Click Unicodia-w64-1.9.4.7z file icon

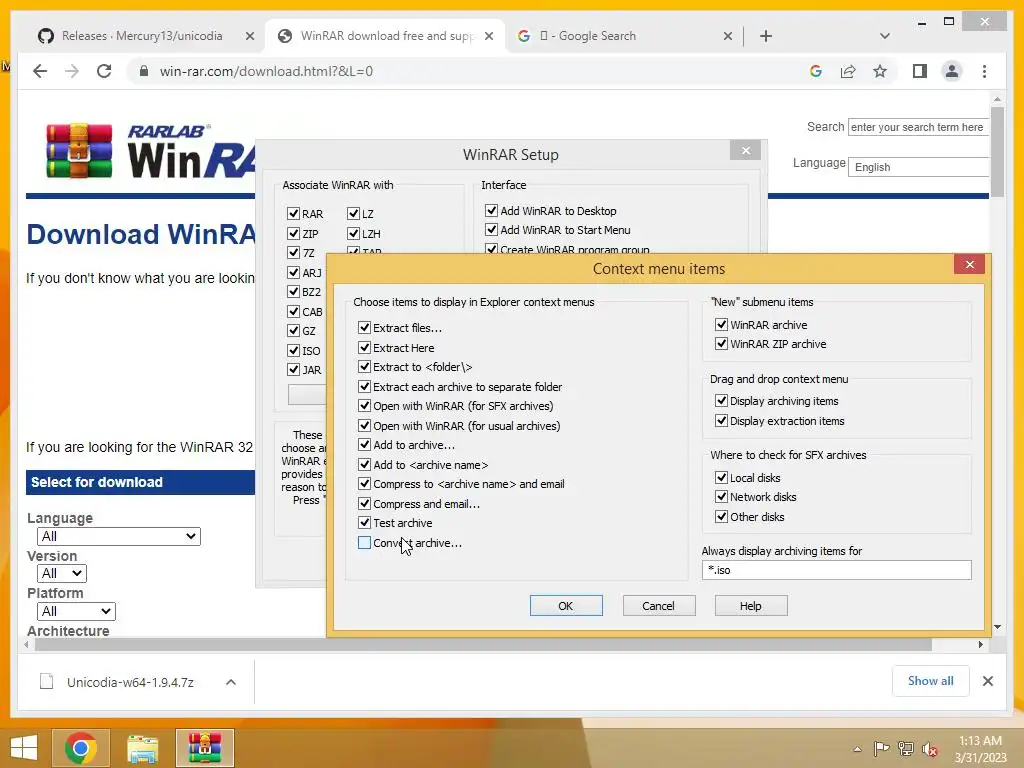coord(46,682)
